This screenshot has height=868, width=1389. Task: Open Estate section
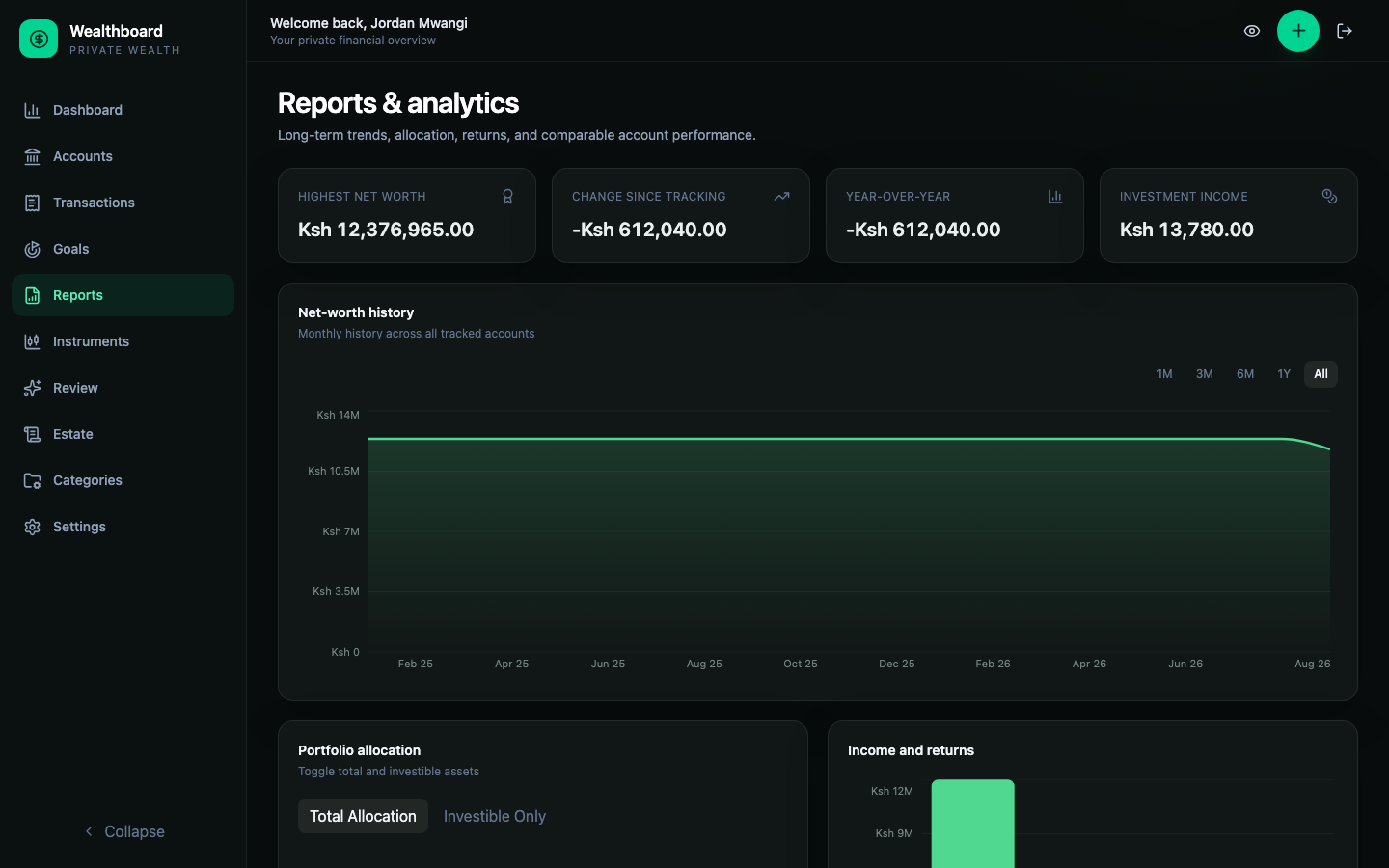click(123, 434)
